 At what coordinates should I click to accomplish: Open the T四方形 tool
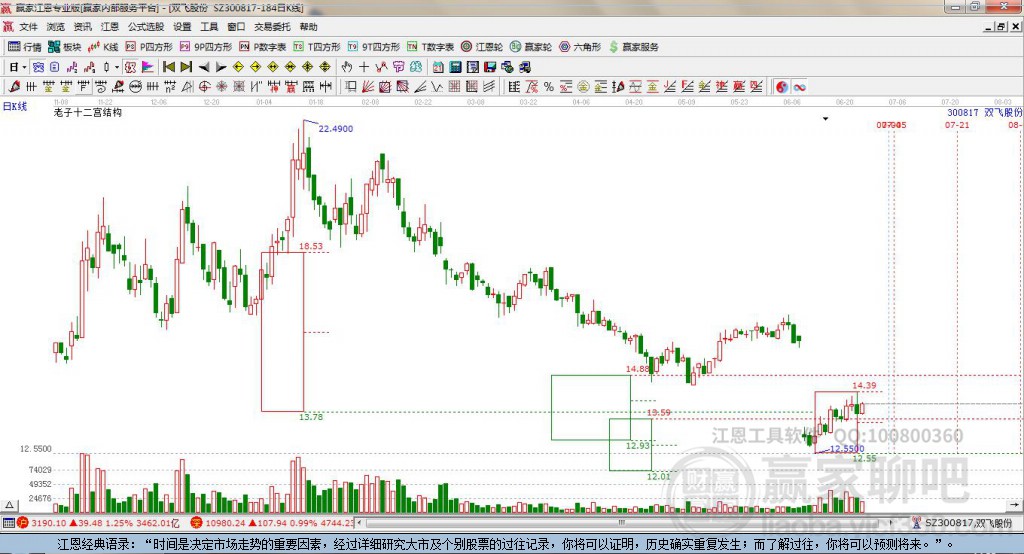coord(317,47)
